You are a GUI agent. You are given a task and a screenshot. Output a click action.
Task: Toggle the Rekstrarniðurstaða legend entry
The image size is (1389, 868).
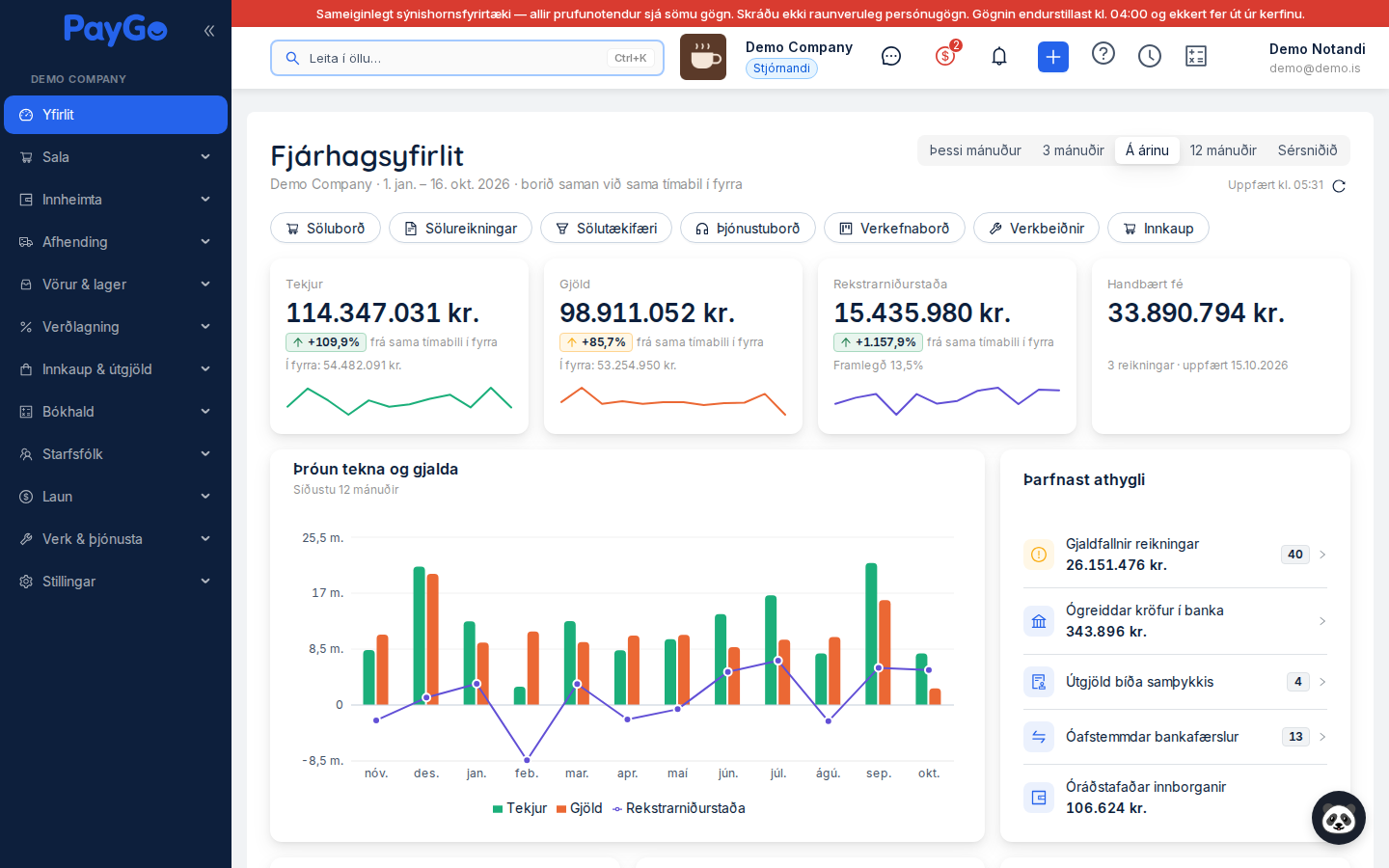[678, 808]
